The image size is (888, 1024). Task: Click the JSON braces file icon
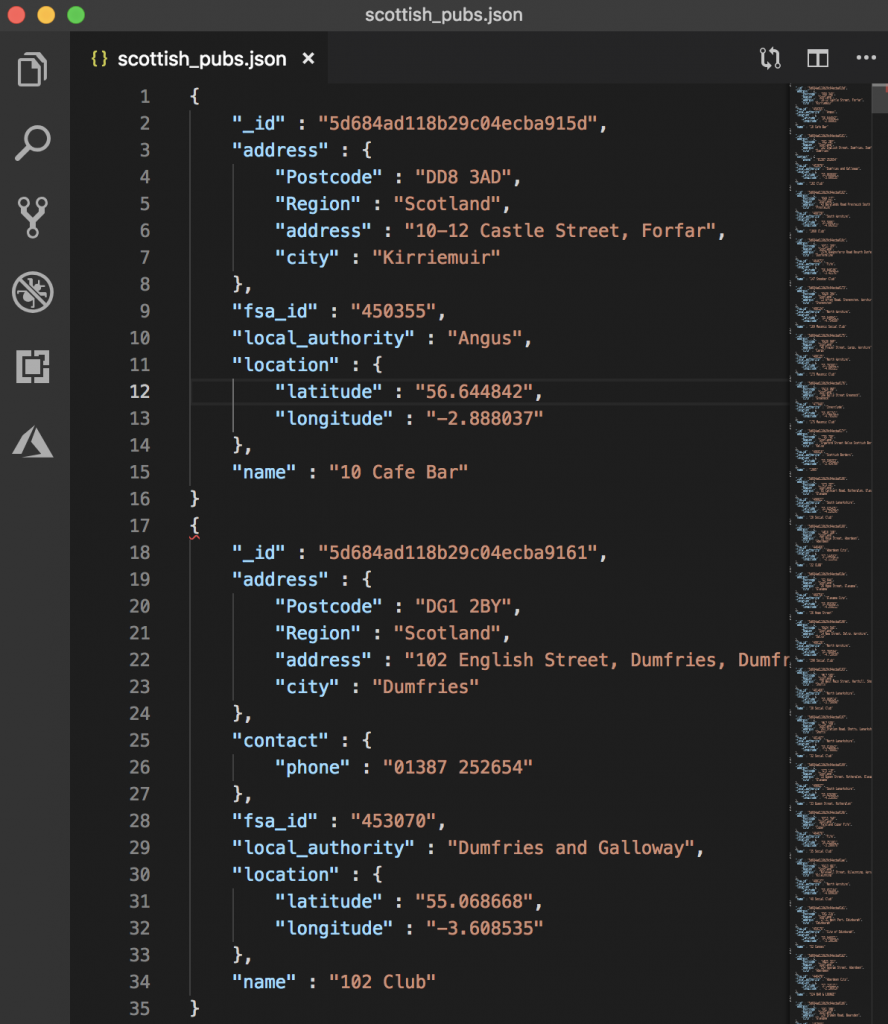(x=99, y=59)
